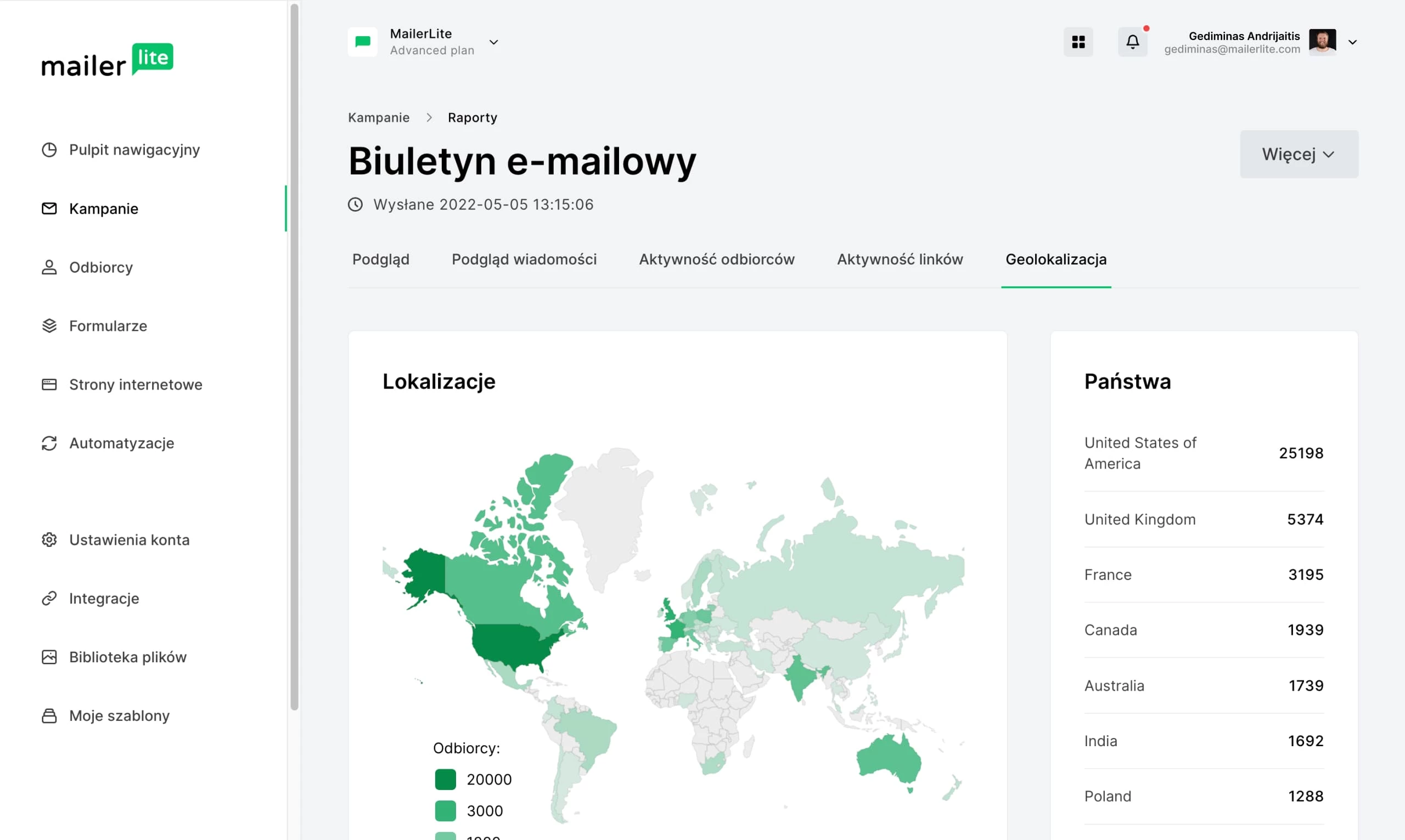This screenshot has width=1405, height=840.
Task: Expand the MailerLite account plan dropdown
Action: [493, 42]
